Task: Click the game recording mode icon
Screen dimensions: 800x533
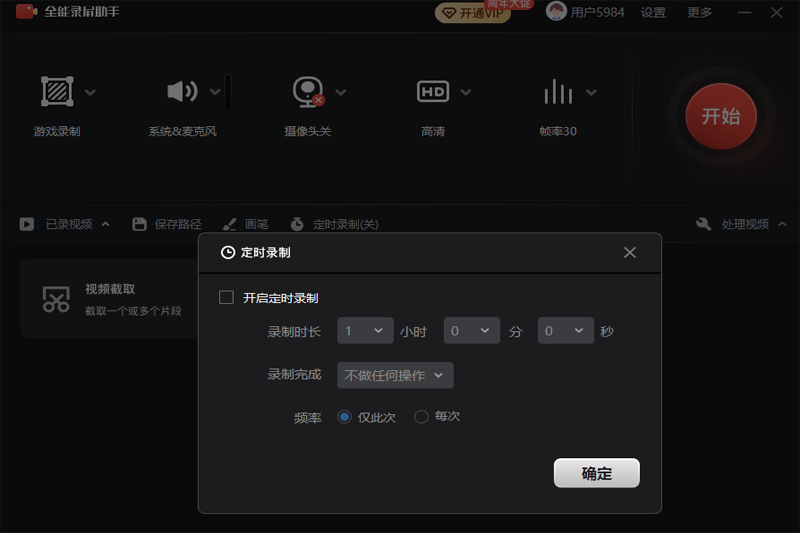Action: (x=57, y=92)
